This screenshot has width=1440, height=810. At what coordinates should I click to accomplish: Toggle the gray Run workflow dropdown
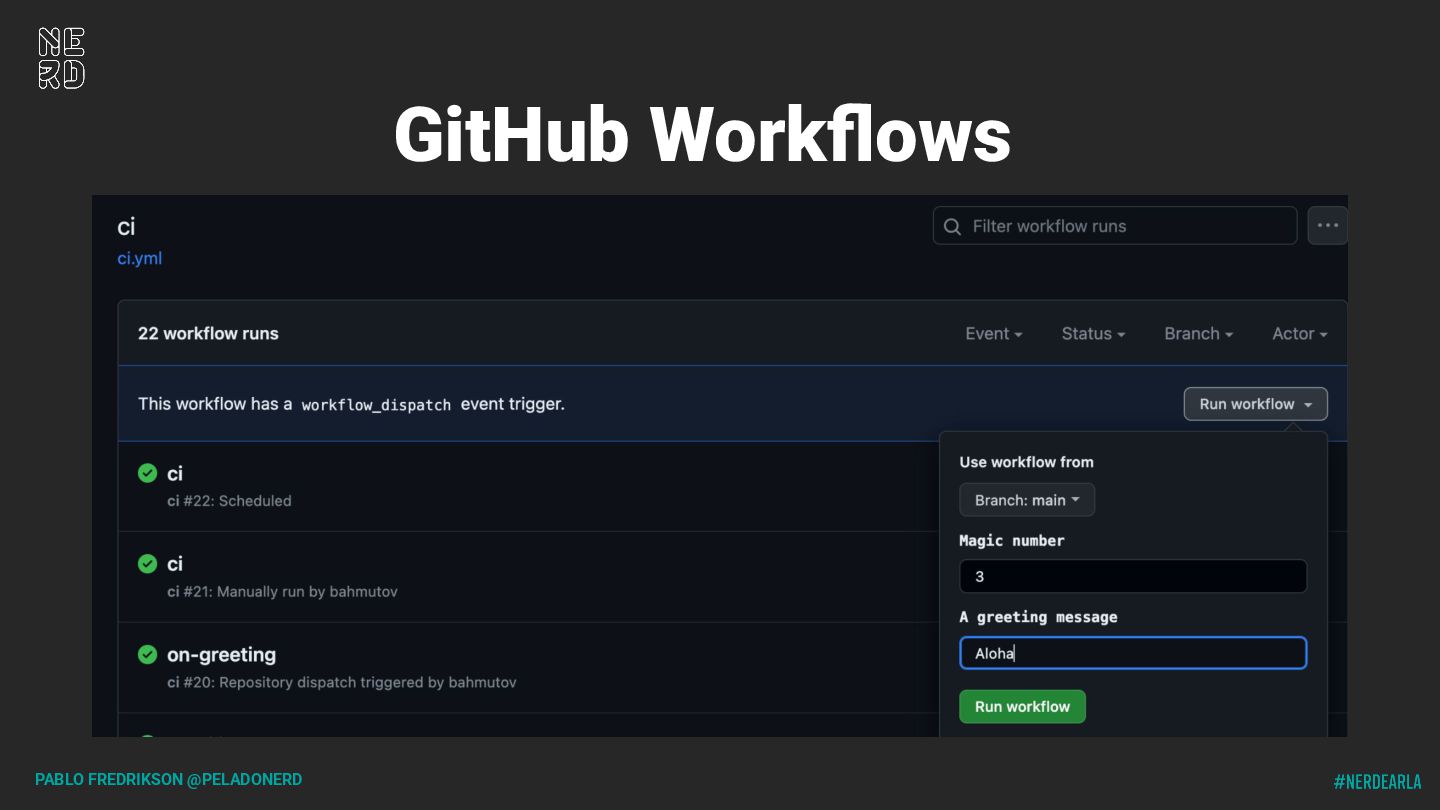[x=1255, y=404]
